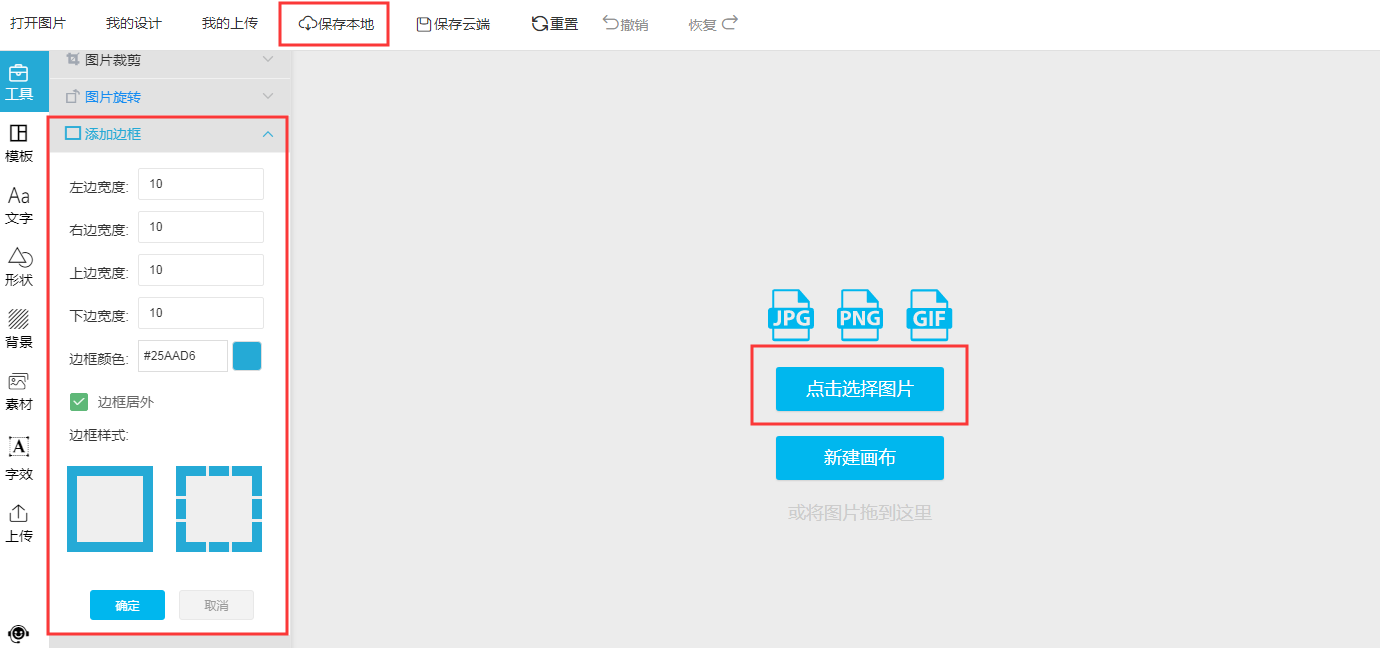Open the 素材 materials sidebar tab

coord(19,391)
